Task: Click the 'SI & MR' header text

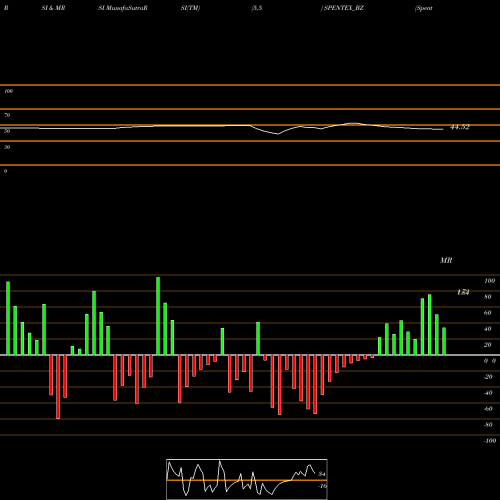Action: (53, 8)
